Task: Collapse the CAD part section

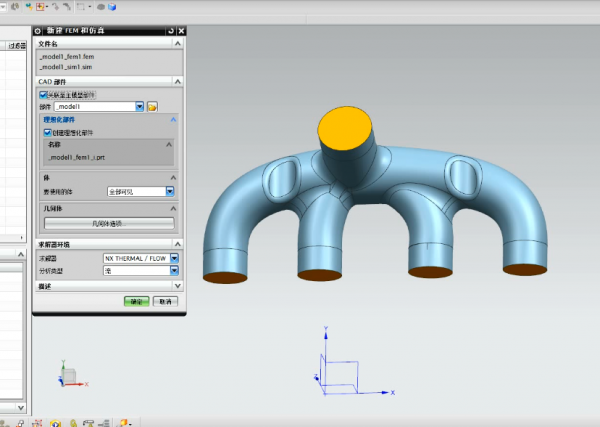Action: 177,81
